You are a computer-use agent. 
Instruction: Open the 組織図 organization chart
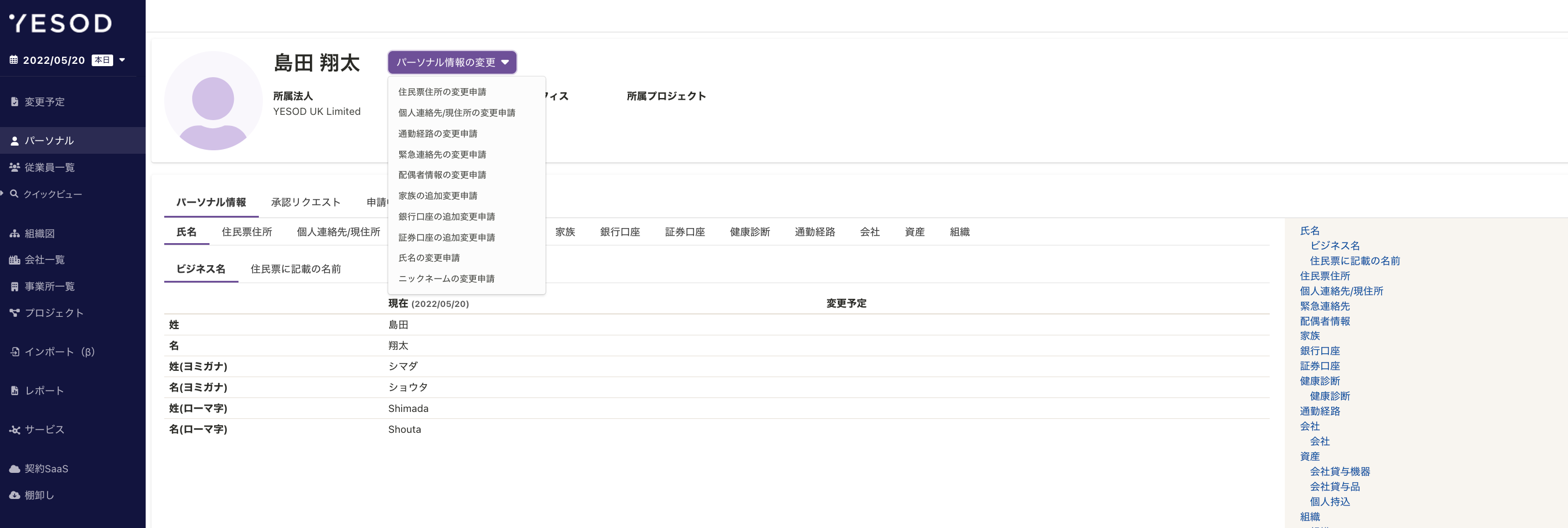[40, 233]
